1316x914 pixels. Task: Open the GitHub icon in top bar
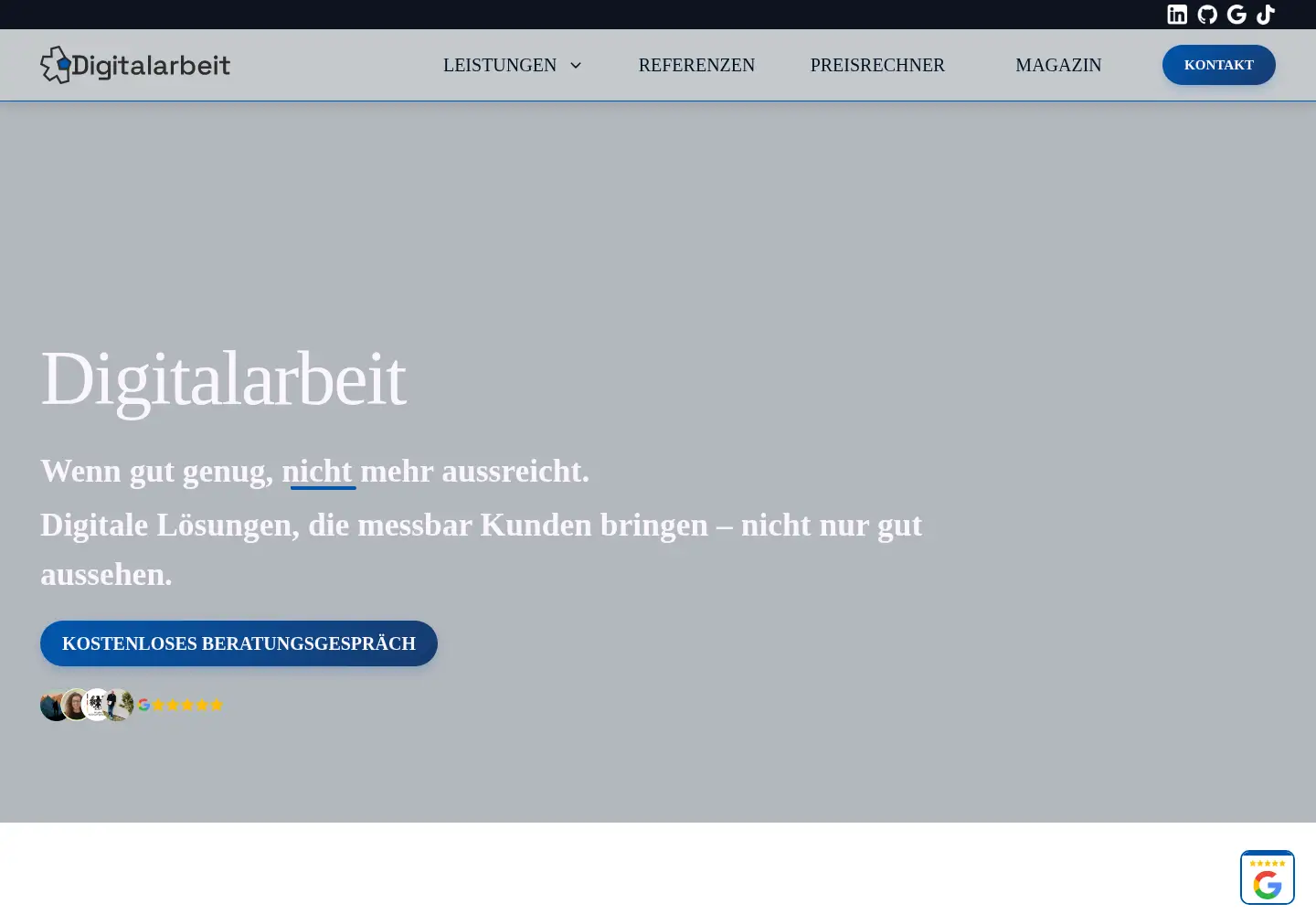pyautogui.click(x=1207, y=15)
